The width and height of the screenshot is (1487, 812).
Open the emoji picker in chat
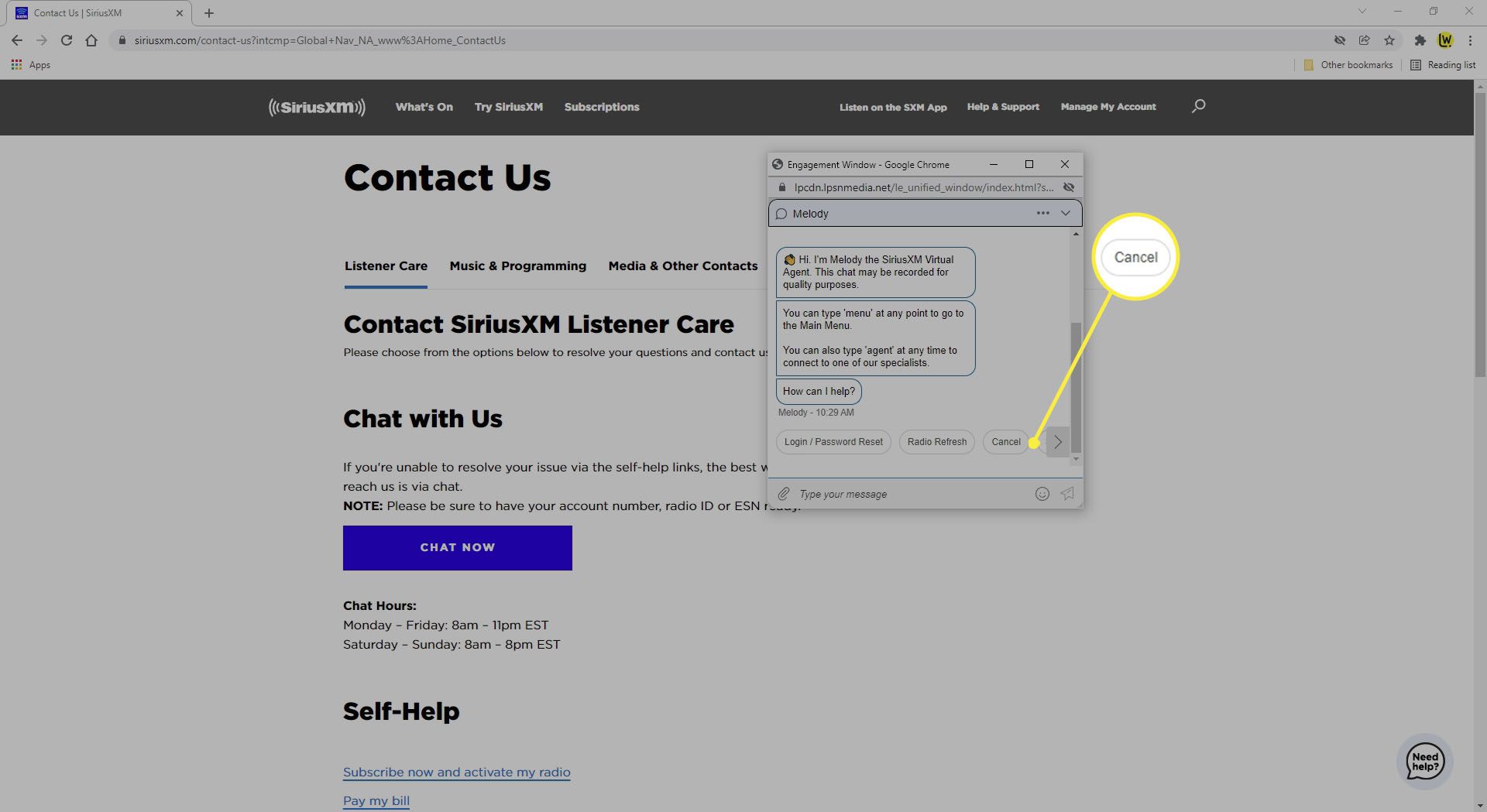point(1042,494)
